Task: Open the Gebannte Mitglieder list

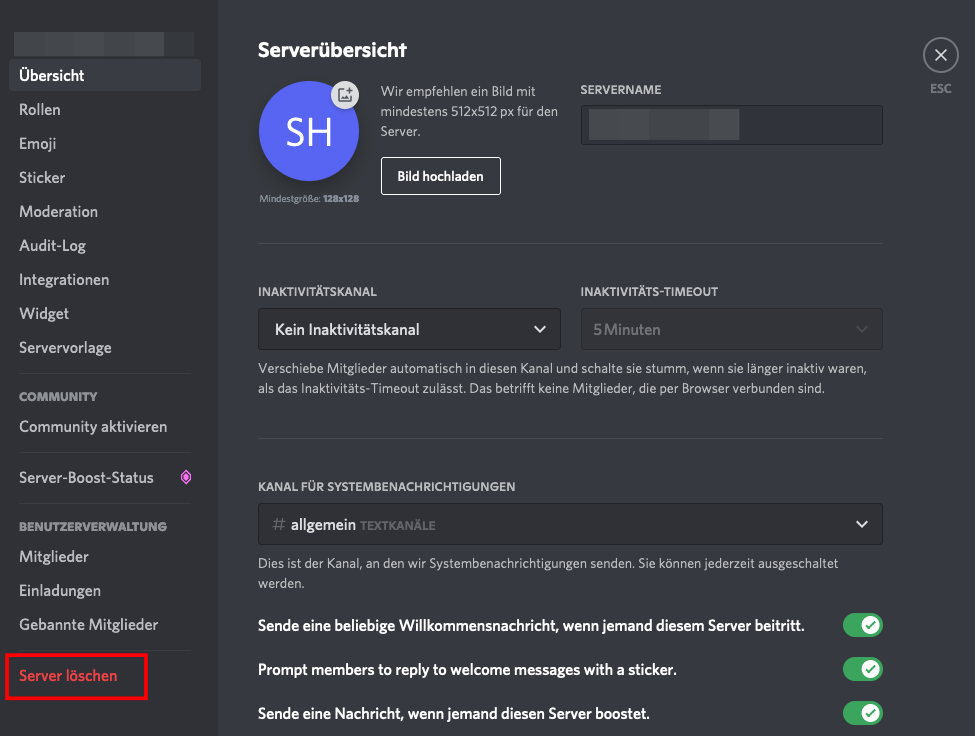Action: tap(89, 625)
